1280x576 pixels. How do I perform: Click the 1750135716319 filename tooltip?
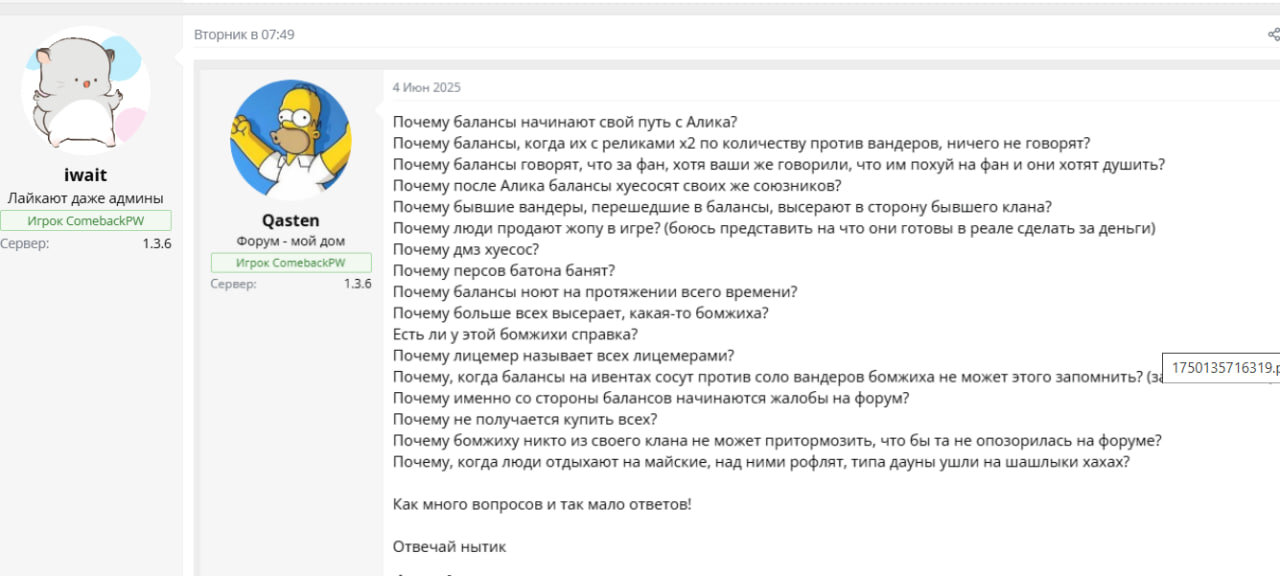[1224, 368]
